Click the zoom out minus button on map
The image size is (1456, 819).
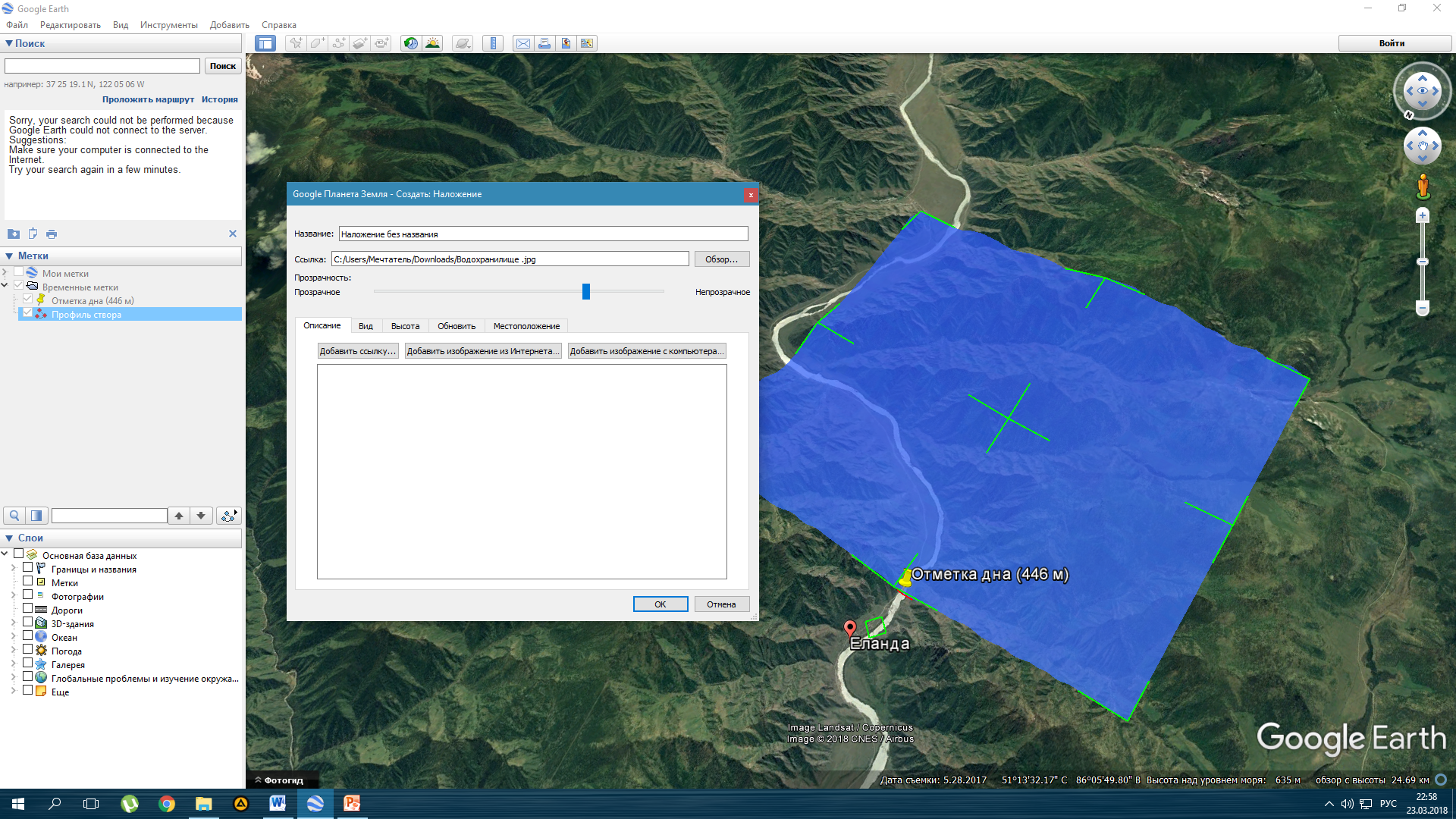pyautogui.click(x=1423, y=307)
